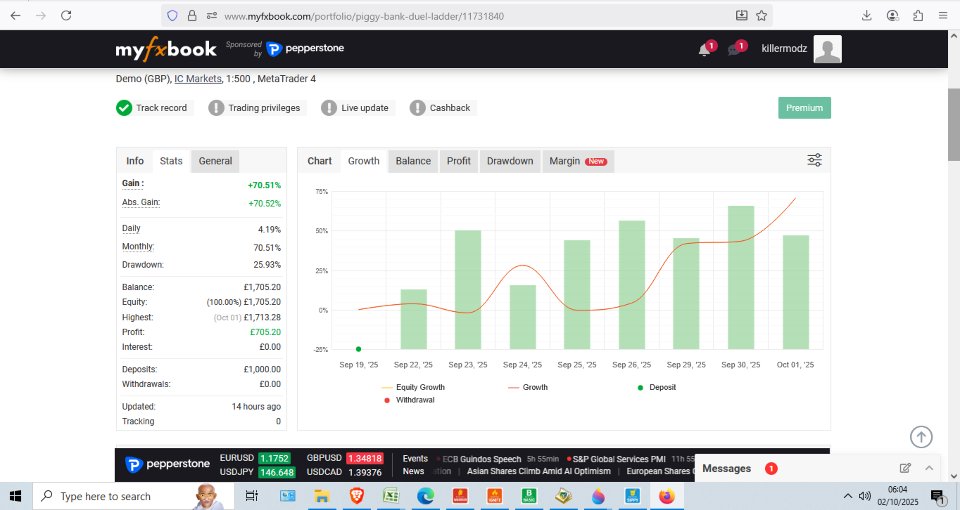Open Task View in taskbar

click(x=252, y=496)
